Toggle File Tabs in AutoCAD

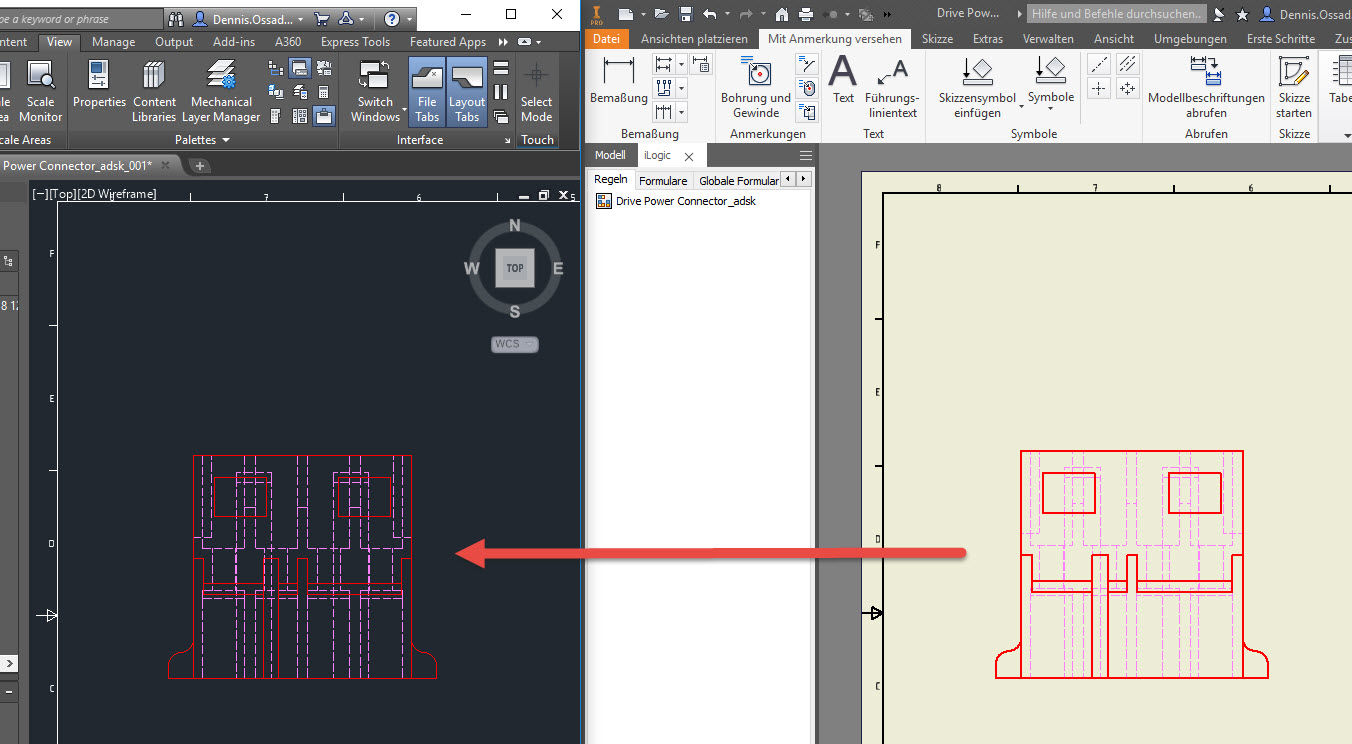click(427, 91)
